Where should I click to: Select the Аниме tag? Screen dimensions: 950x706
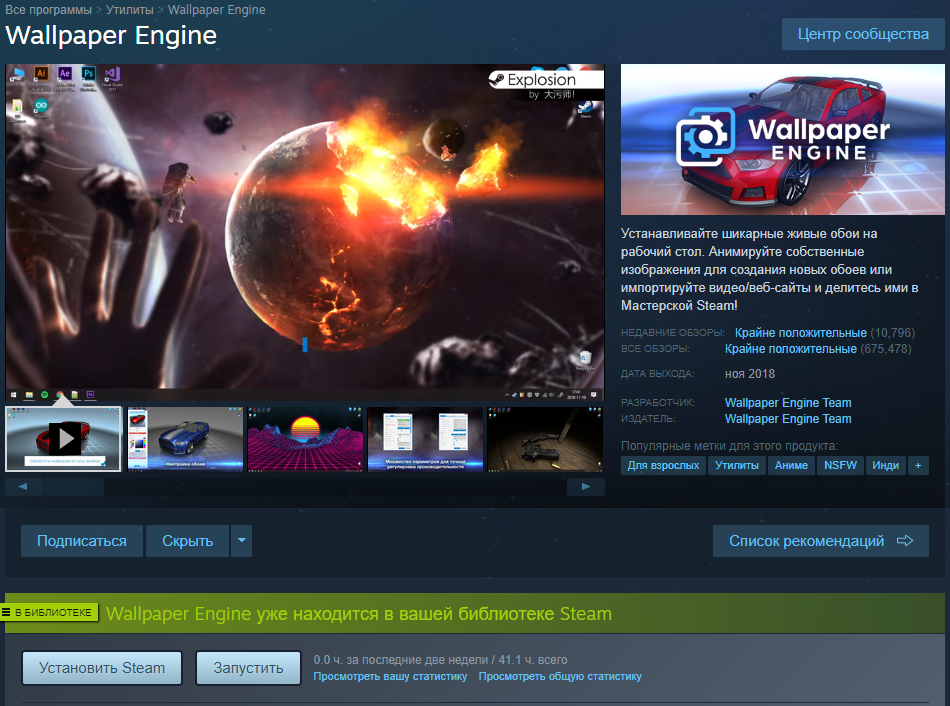[x=791, y=465]
